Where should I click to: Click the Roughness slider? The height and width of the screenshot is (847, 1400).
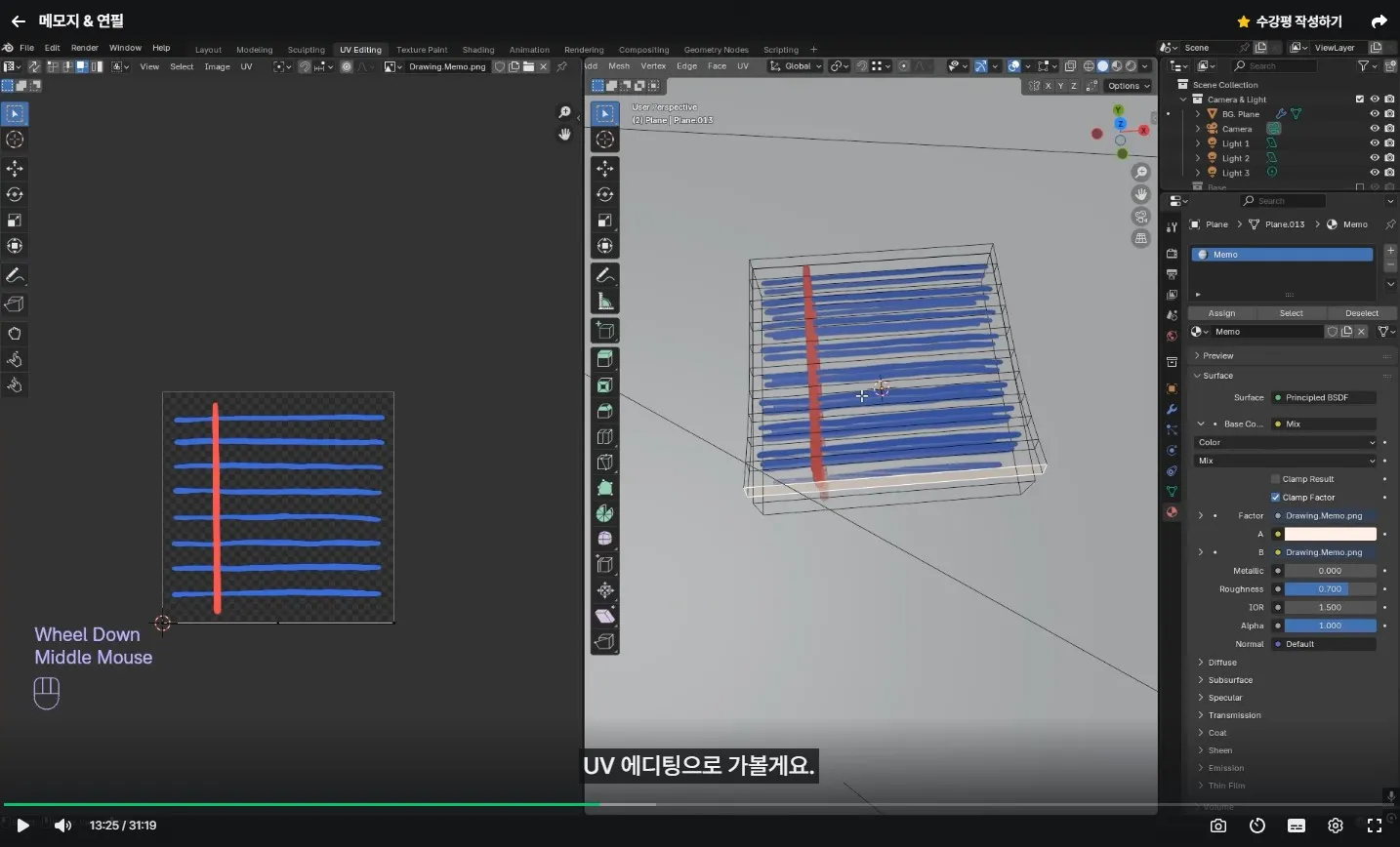coord(1330,589)
